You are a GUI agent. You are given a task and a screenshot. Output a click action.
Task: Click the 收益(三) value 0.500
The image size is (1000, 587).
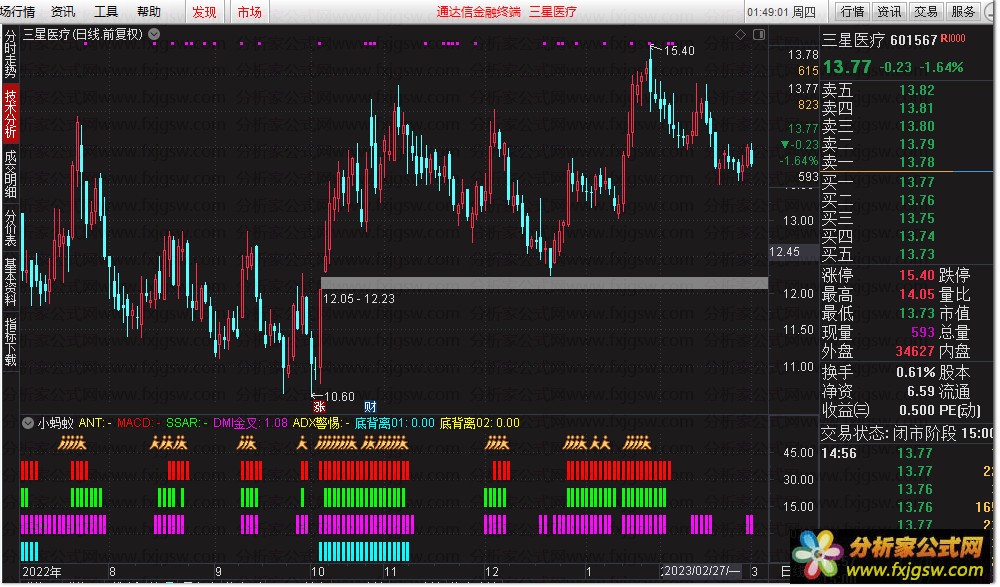[916, 410]
